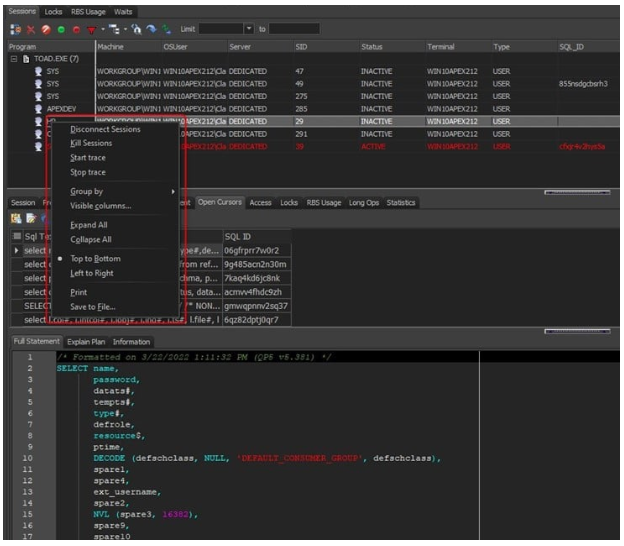Click the session browser refresh icon

click(16, 29)
